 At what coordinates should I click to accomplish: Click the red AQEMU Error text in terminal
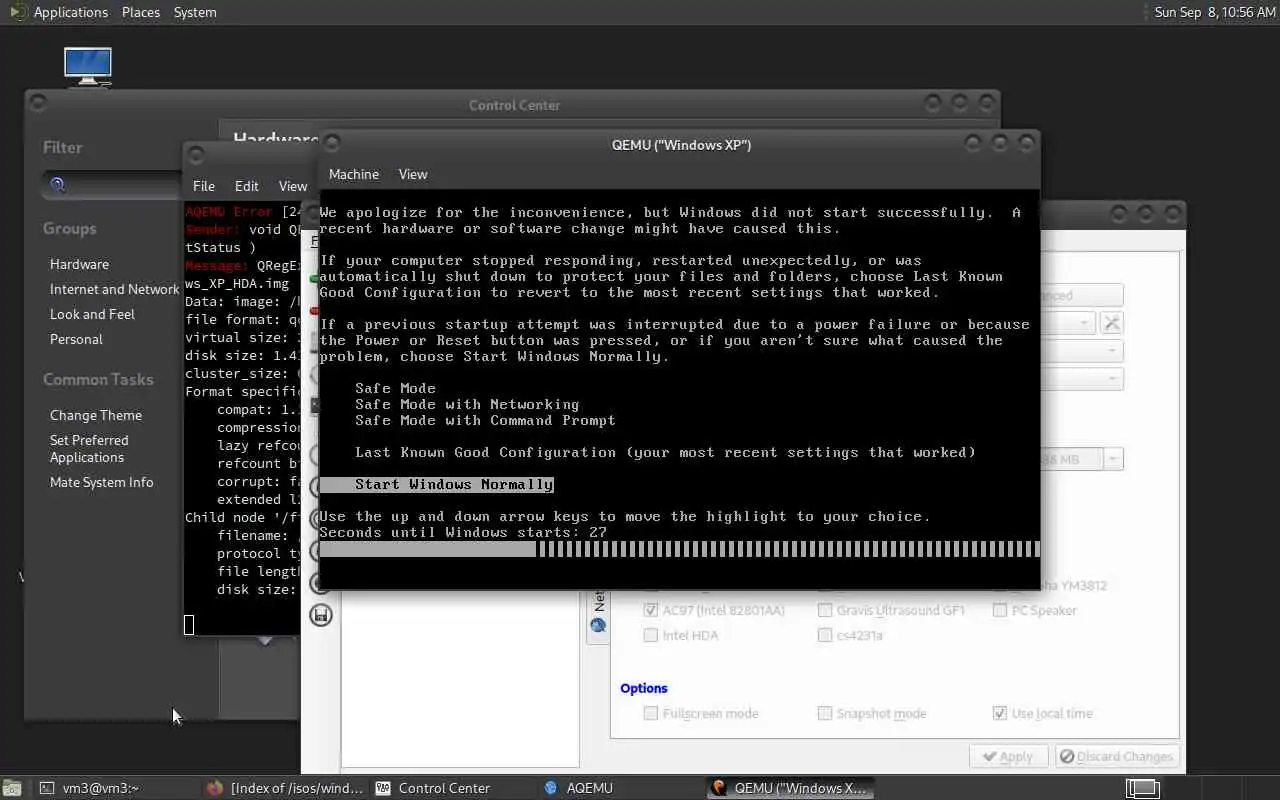click(x=229, y=212)
